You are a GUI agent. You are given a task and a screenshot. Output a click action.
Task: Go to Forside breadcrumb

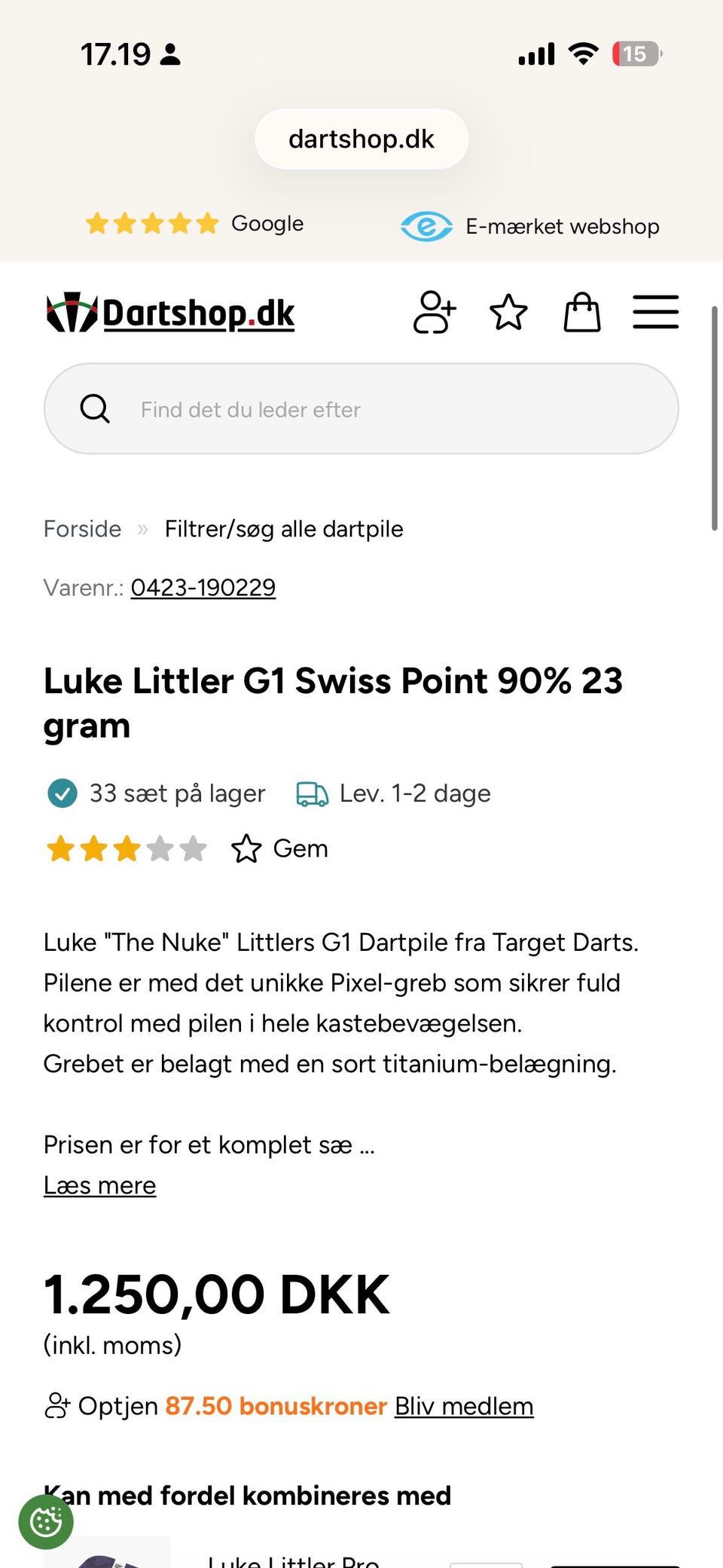[x=82, y=529]
